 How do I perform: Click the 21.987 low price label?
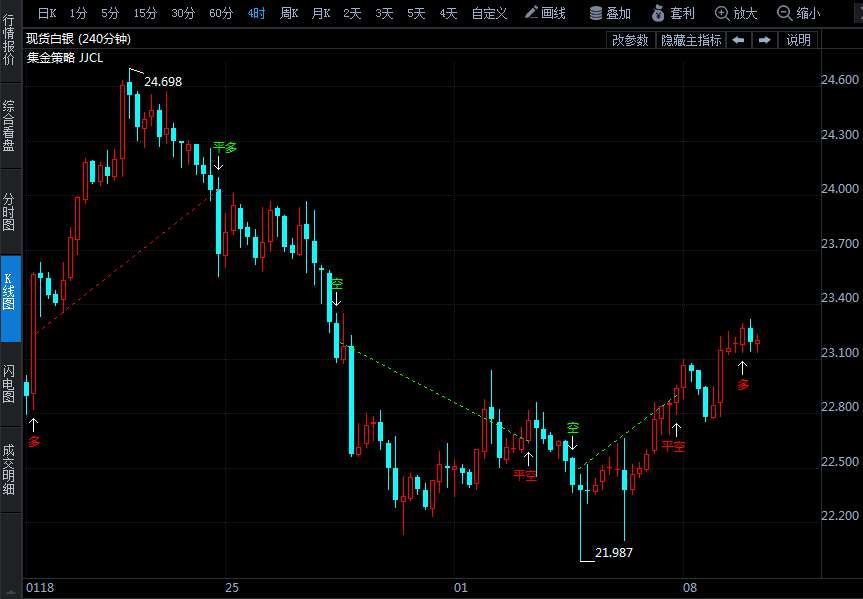614,553
